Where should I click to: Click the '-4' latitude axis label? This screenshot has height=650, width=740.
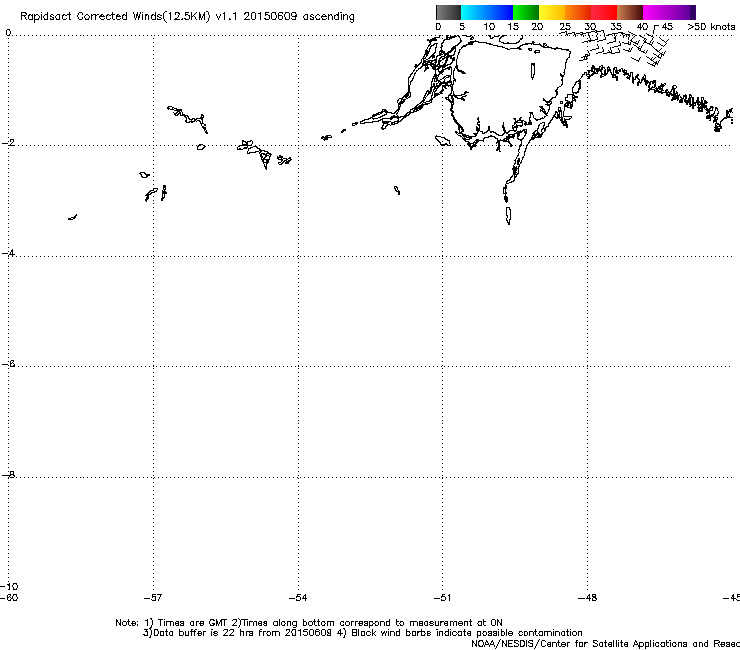8,253
